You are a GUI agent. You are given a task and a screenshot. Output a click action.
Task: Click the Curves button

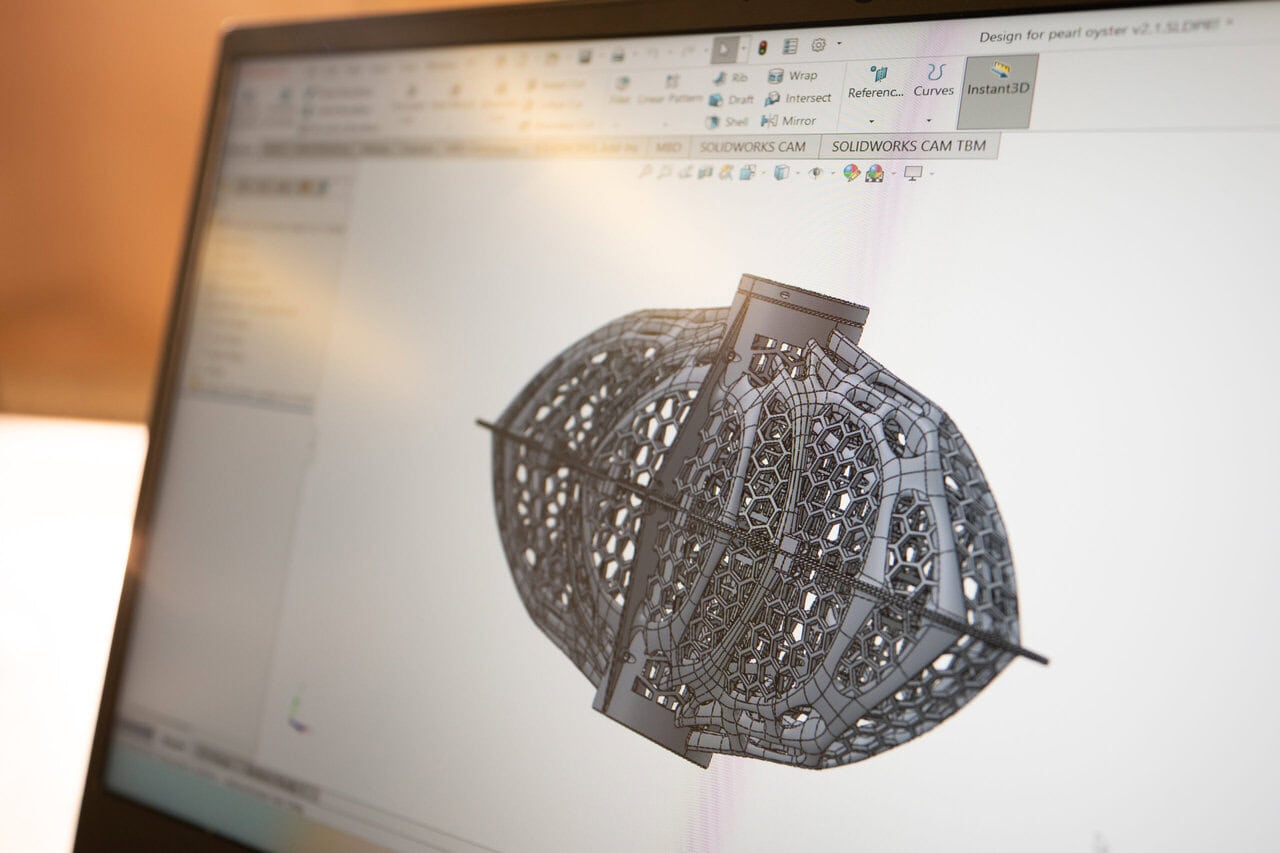[x=934, y=81]
